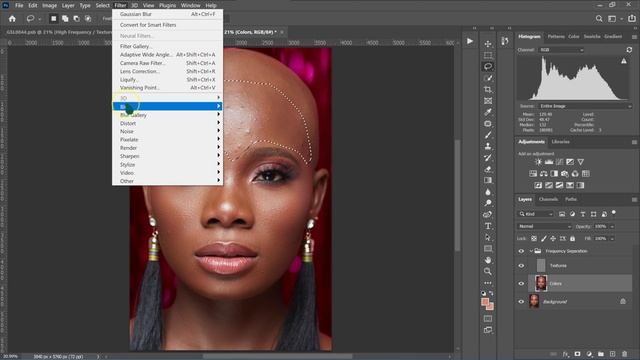Click the trash icon to delete layer
The image size is (640, 360).
point(624,354)
